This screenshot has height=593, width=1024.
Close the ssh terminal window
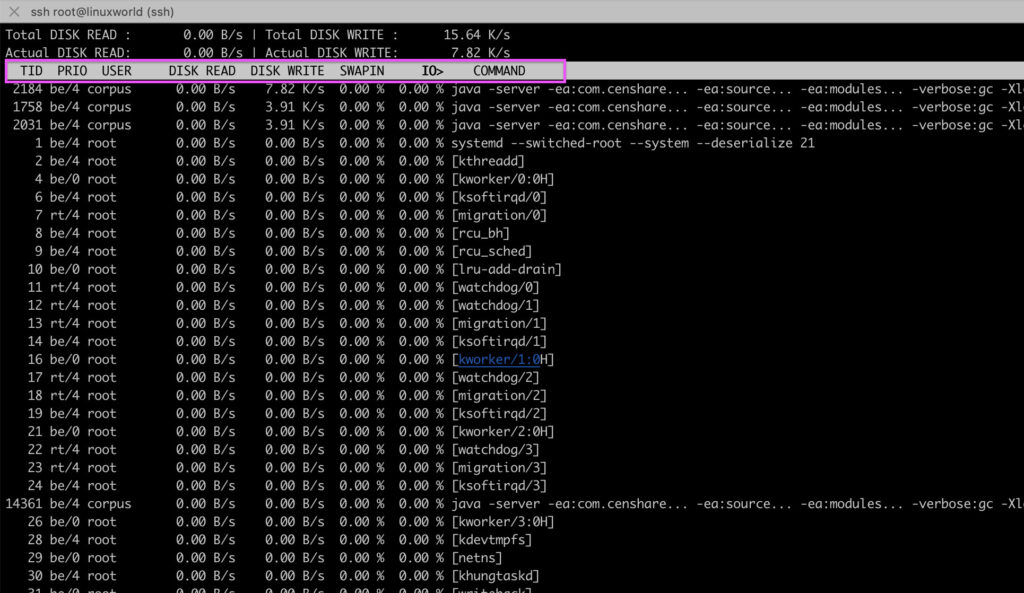coord(13,11)
